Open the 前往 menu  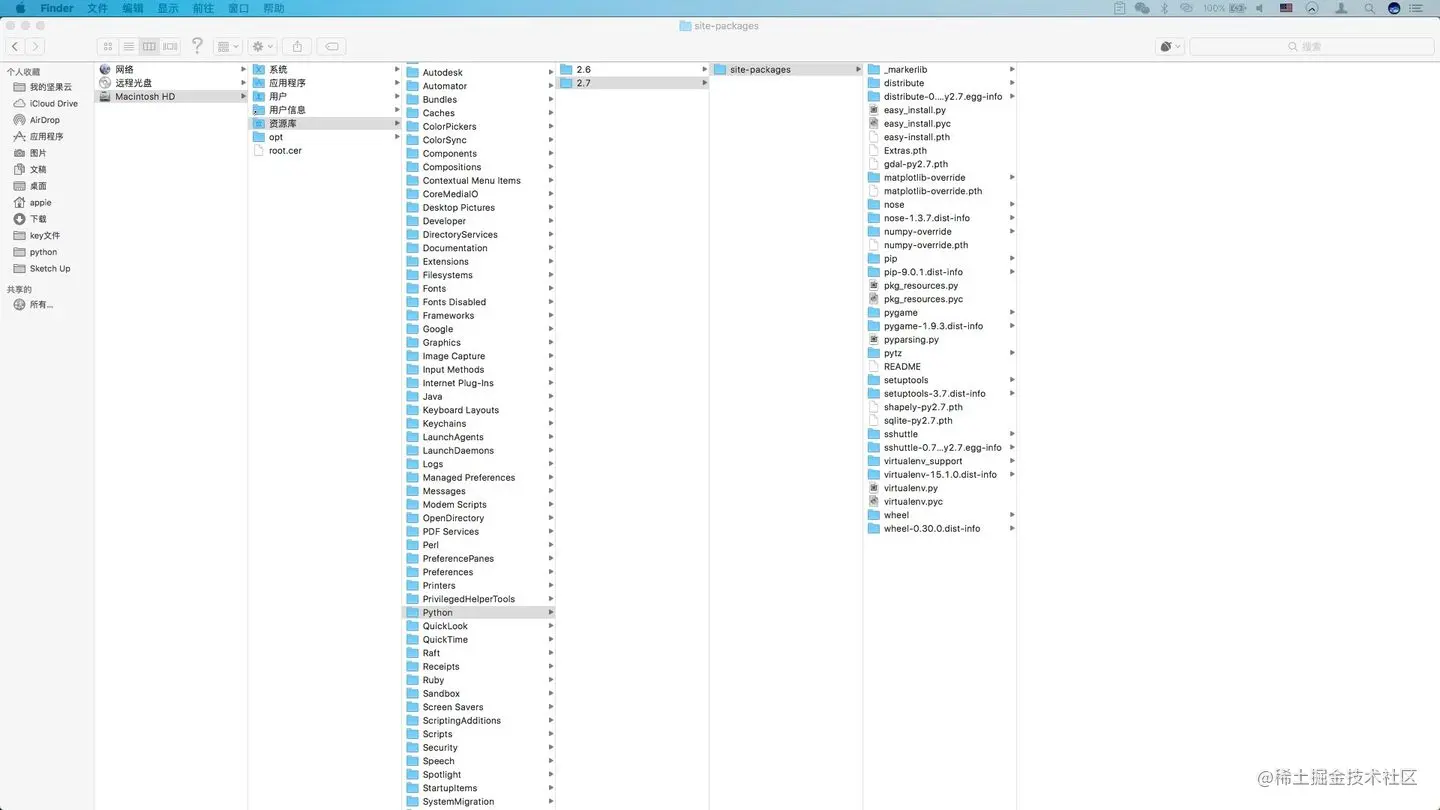click(203, 8)
